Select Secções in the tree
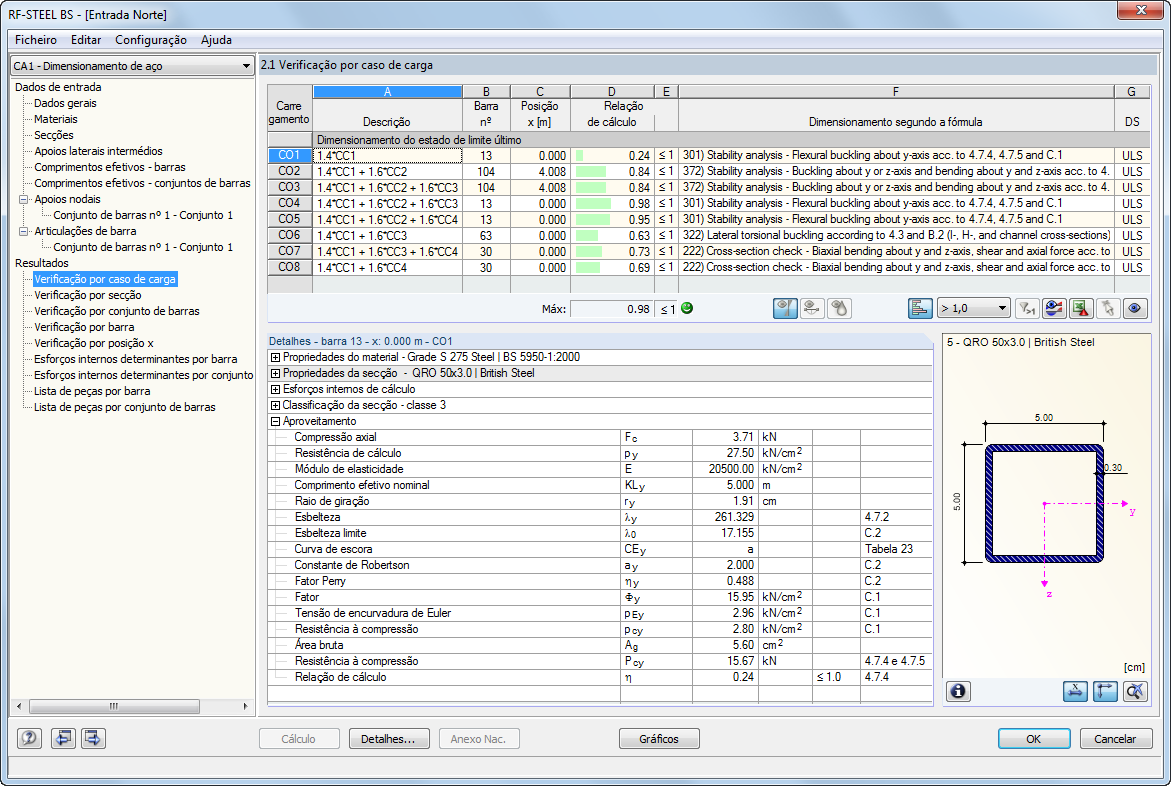This screenshot has width=1171, height=786. [54, 135]
